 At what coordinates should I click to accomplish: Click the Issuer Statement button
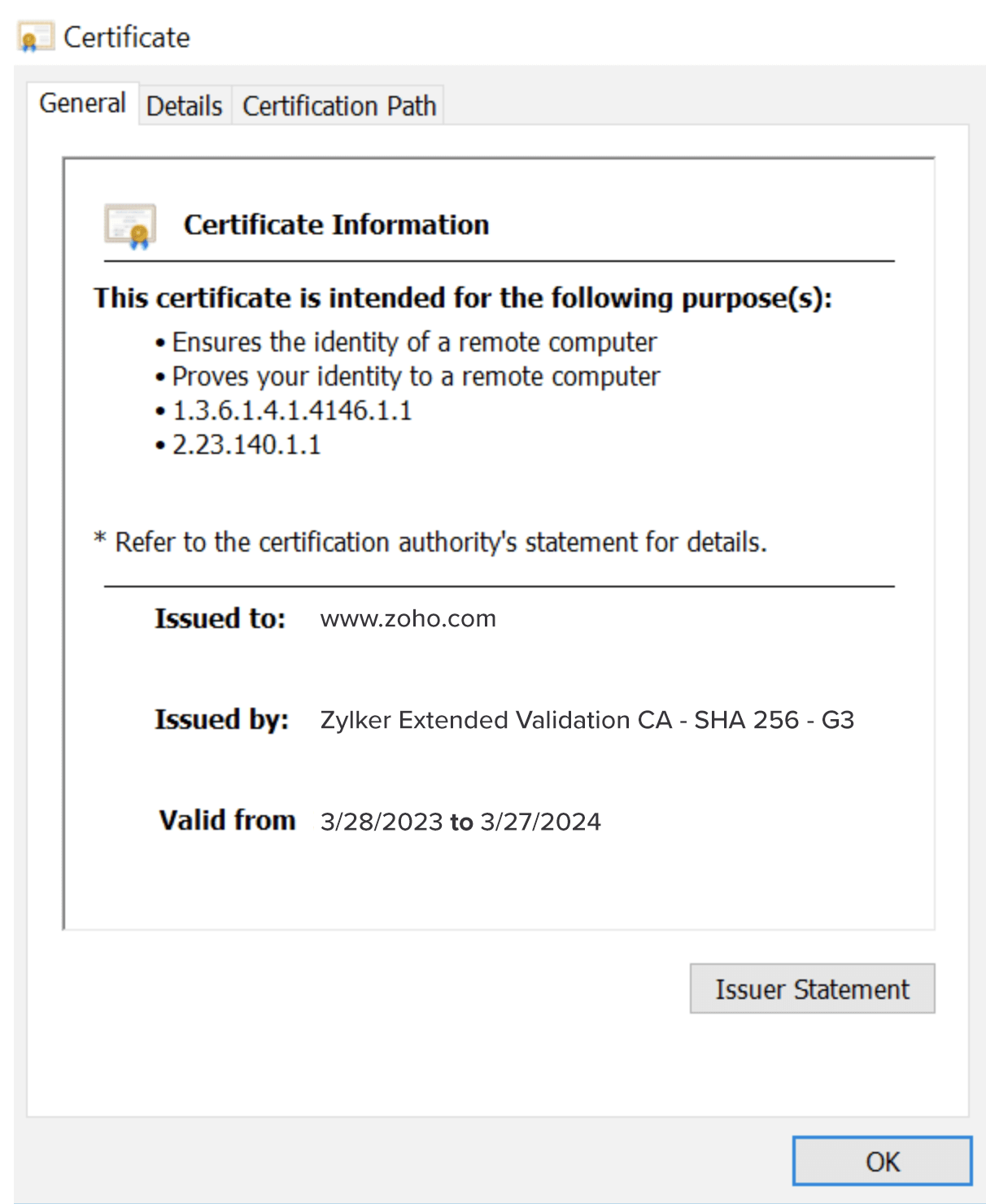[x=811, y=988]
